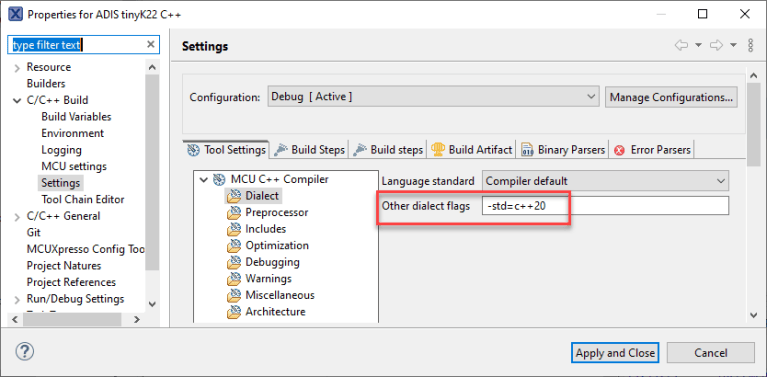Expand the Run/Debug Settings node
Screen dimensions: 767x377
17,299
